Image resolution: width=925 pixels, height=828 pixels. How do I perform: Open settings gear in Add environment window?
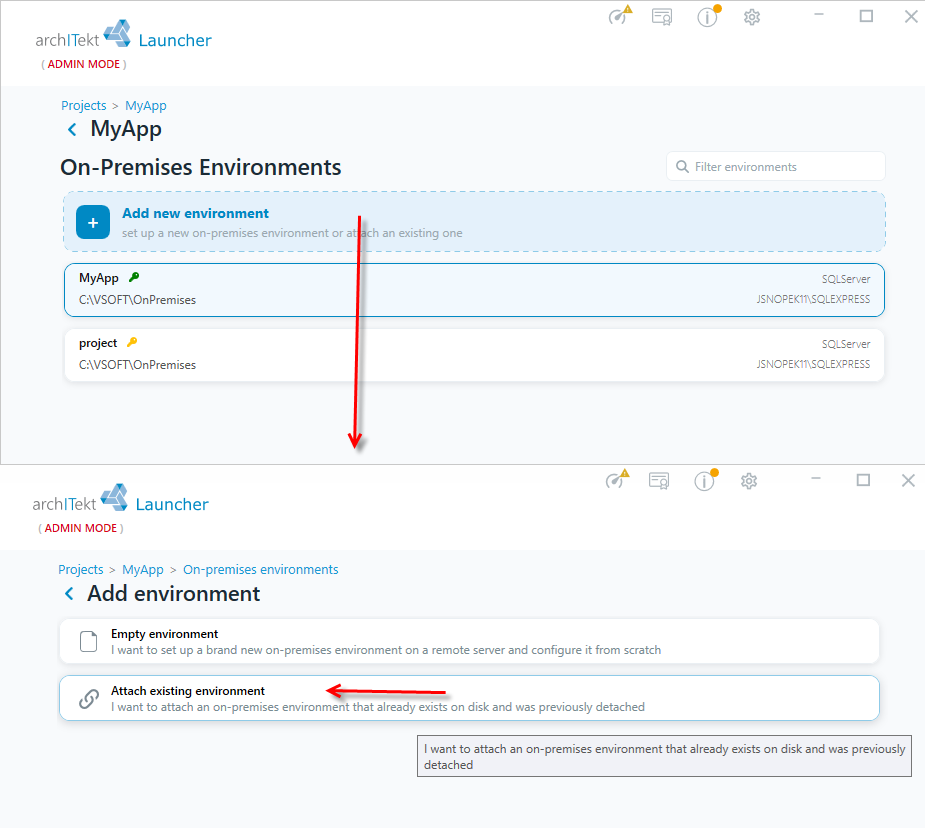(749, 481)
